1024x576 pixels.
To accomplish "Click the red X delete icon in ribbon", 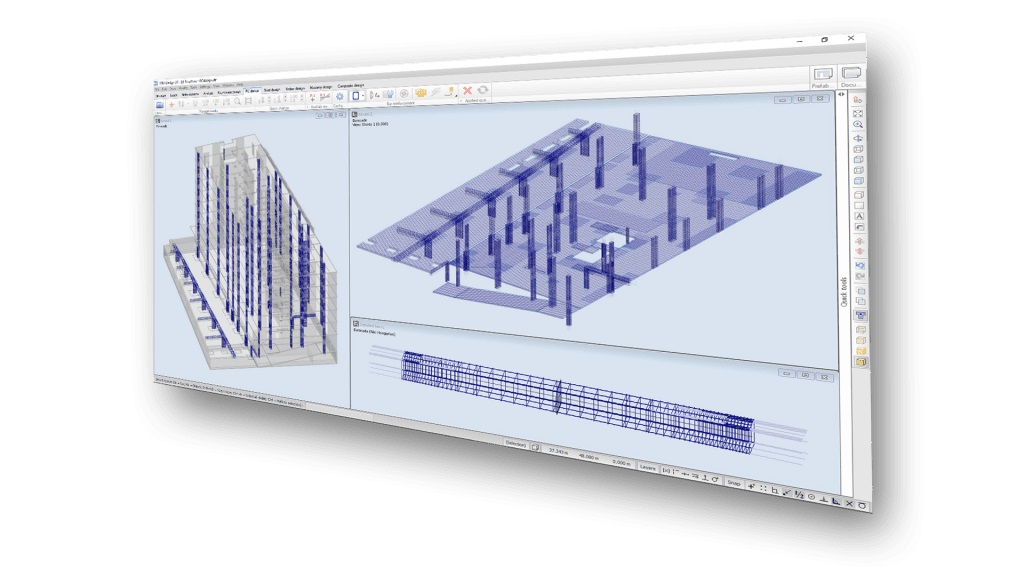I will click(x=468, y=91).
